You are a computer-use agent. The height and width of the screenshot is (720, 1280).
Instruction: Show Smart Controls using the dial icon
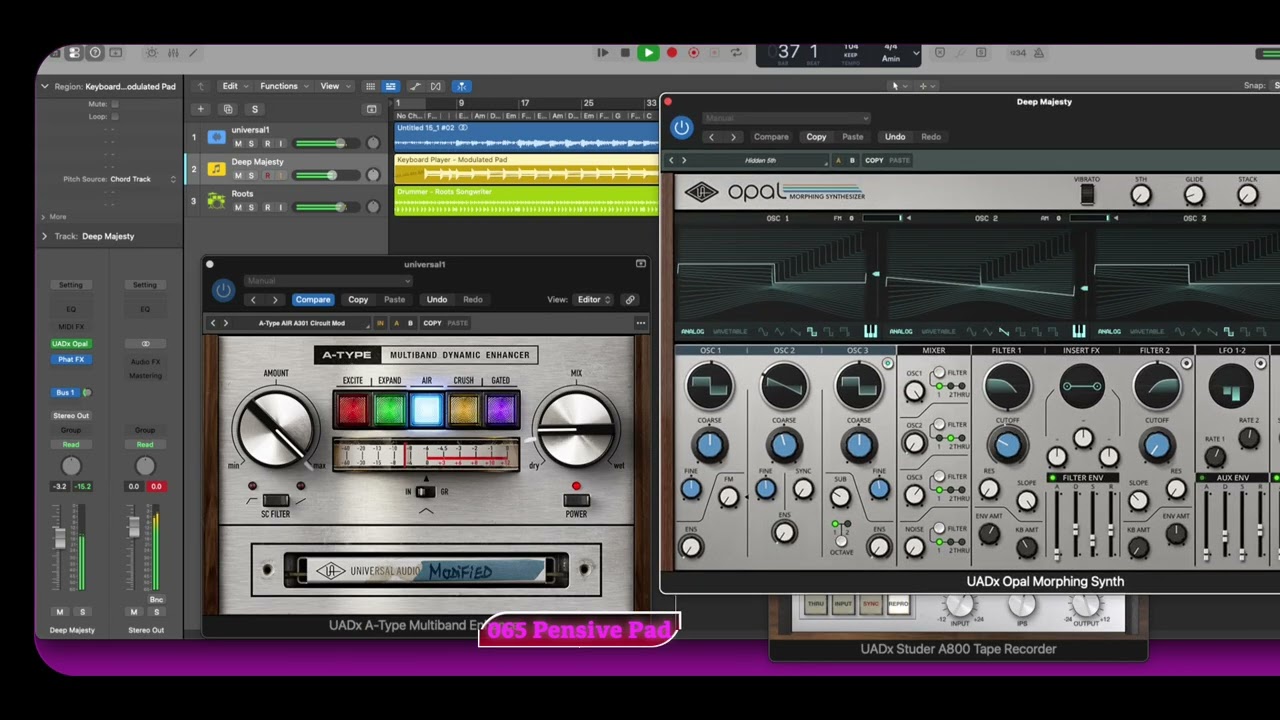tap(151, 53)
